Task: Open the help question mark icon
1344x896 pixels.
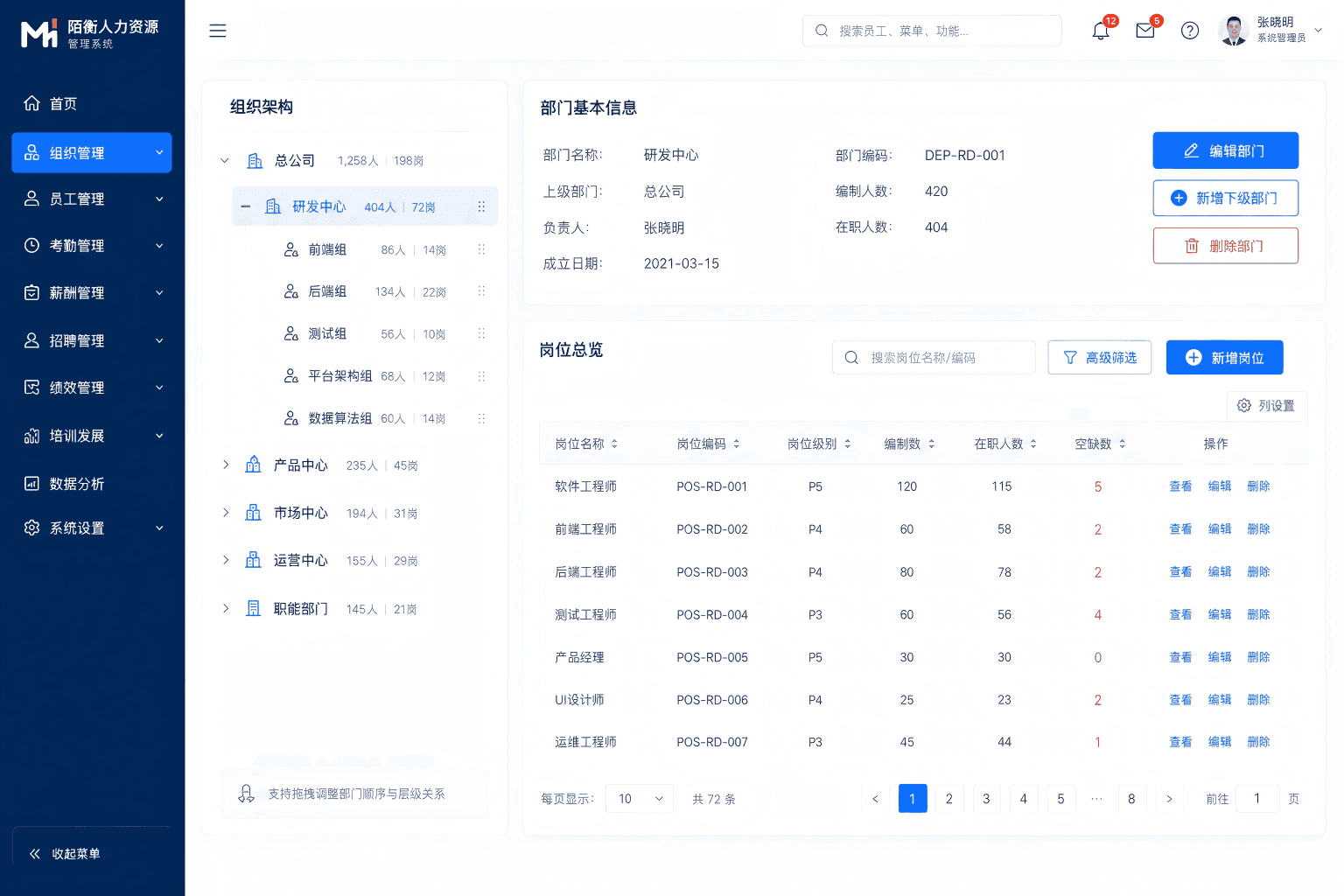Action: (1190, 31)
